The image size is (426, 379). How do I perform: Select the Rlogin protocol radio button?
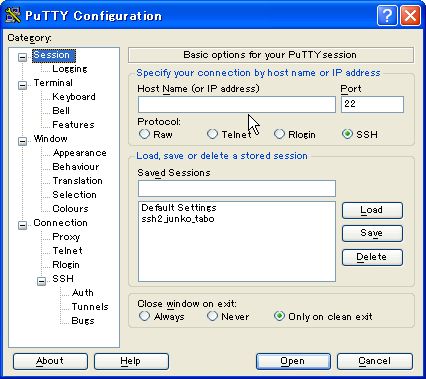pos(279,134)
